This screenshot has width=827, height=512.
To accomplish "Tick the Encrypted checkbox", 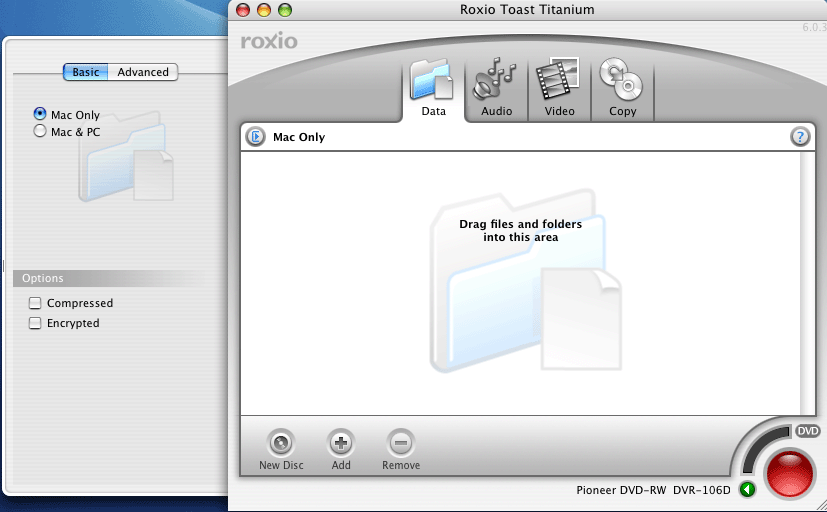I will point(35,323).
